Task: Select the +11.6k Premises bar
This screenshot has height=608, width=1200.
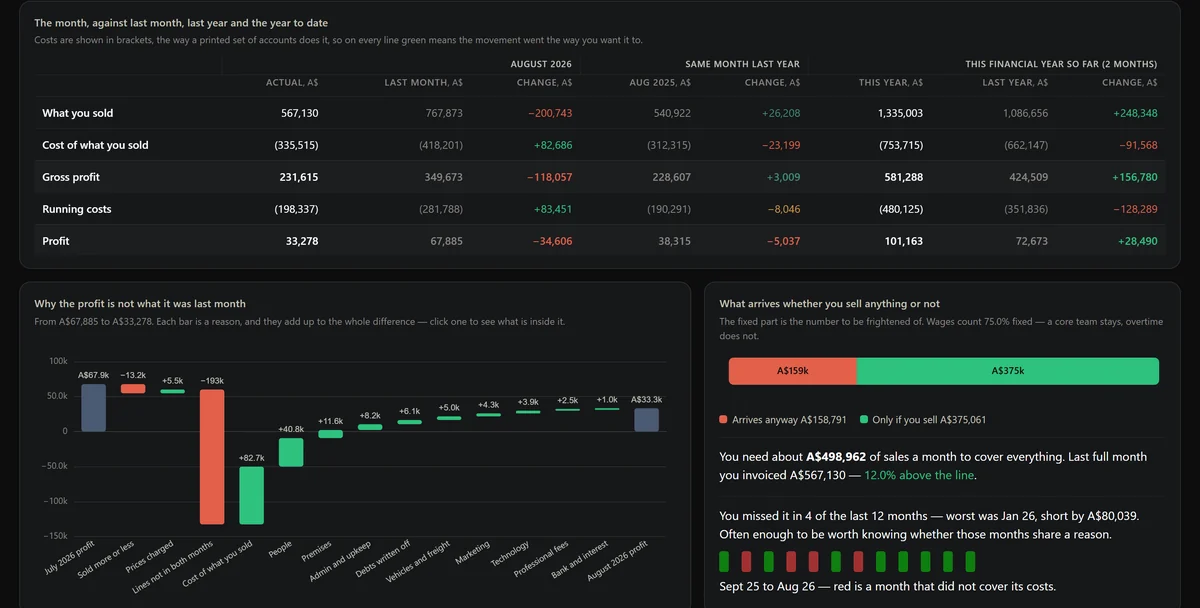Action: pyautogui.click(x=330, y=434)
